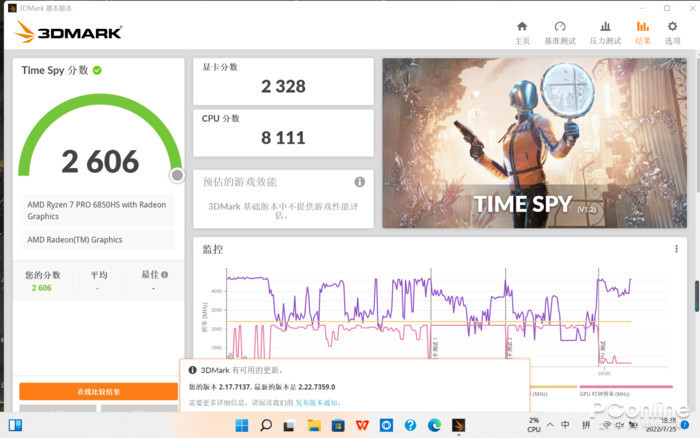Open Task View on the taskbar
The height and width of the screenshot is (438, 700).
(x=289, y=426)
